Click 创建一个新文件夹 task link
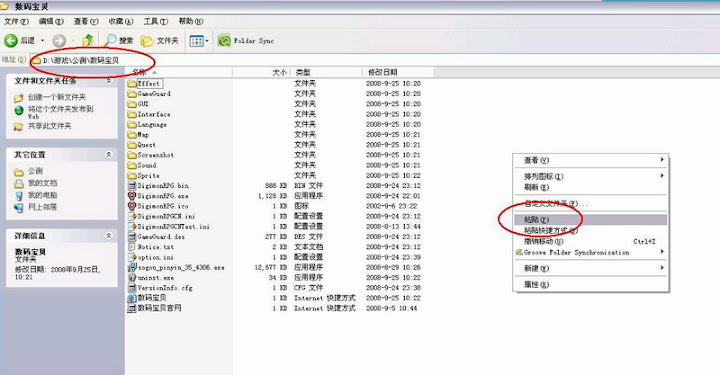Image resolution: width=720 pixels, height=375 pixels. click(56, 97)
